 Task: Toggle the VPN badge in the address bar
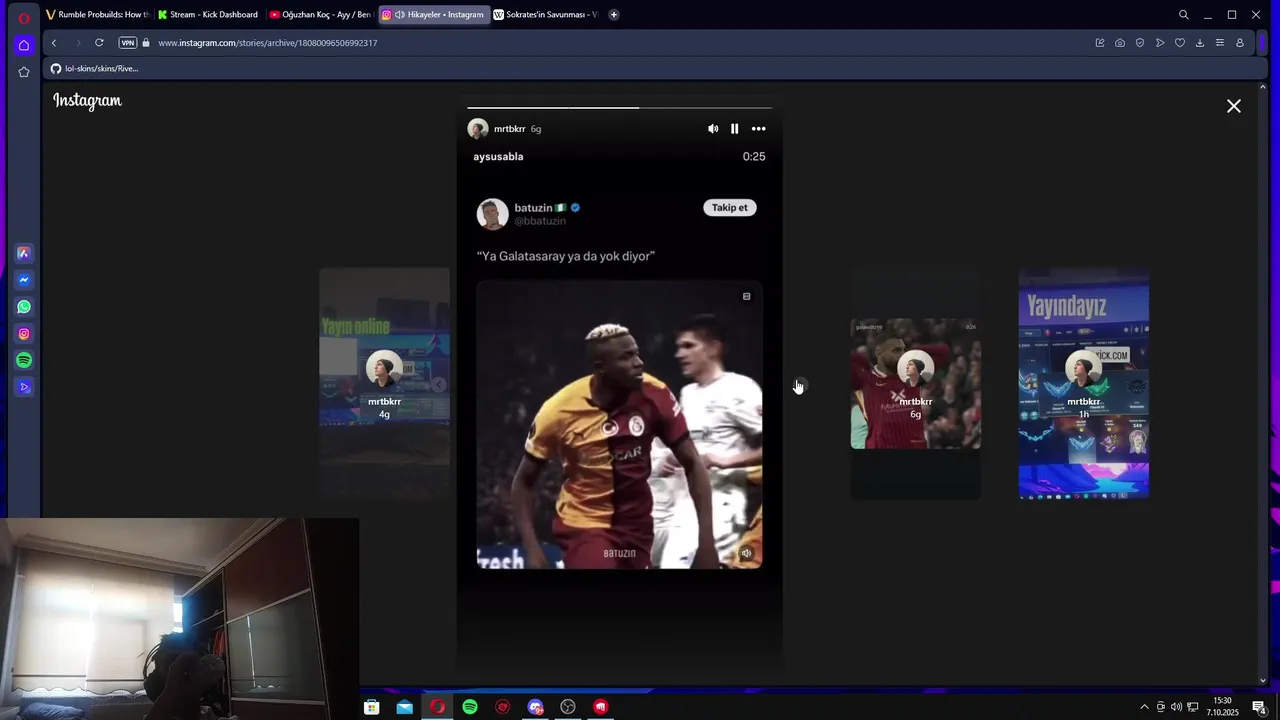click(127, 43)
